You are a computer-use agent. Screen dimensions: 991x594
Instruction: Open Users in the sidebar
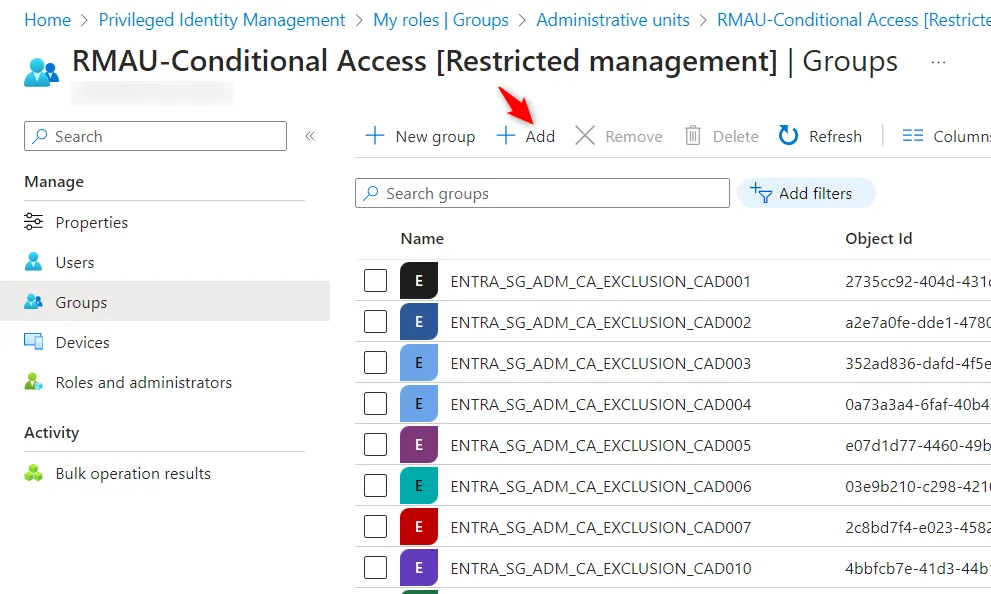75,262
